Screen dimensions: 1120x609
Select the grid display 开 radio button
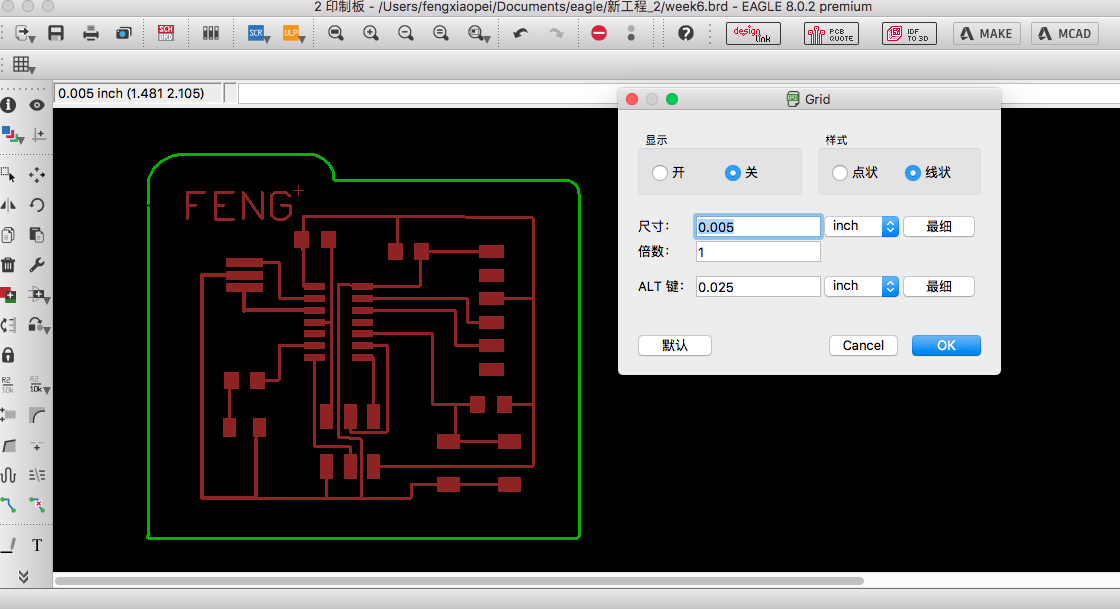pos(659,173)
